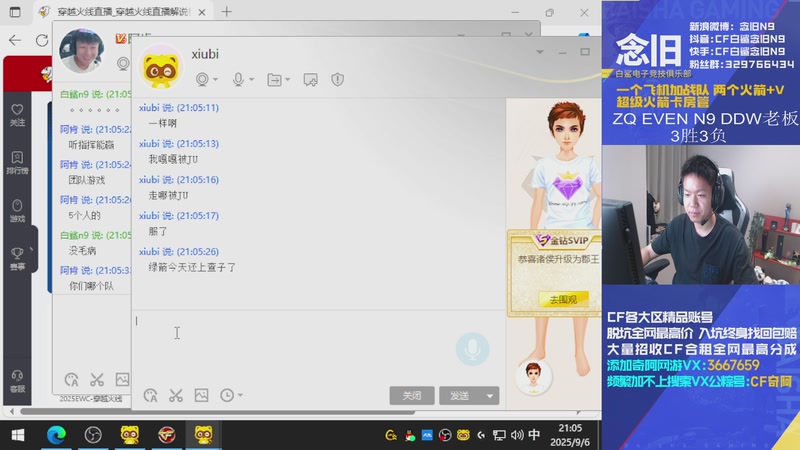
Task: Insert a picture using the image icon in xiubi chat
Action: (x=202, y=395)
